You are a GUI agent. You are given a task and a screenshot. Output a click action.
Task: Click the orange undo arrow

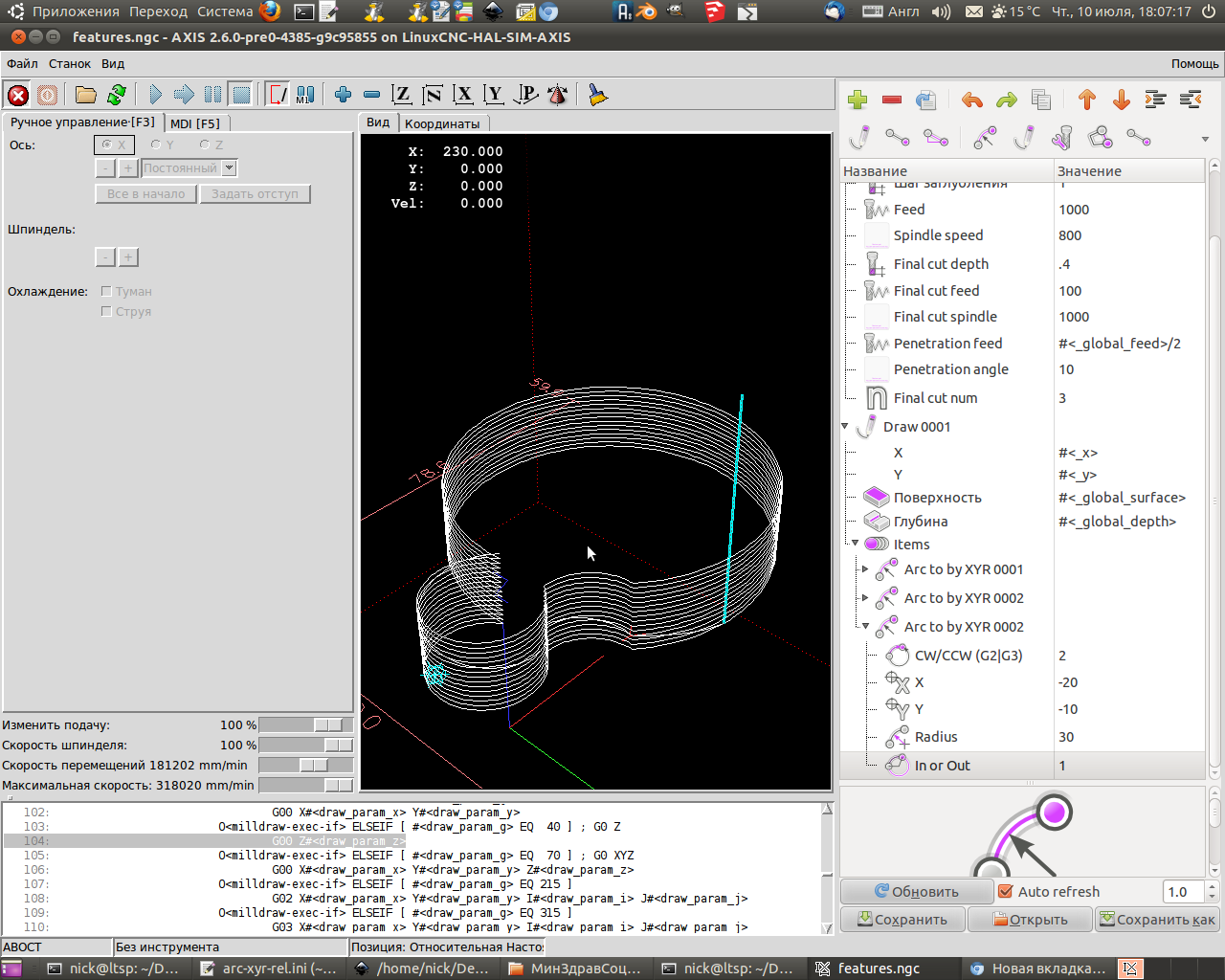(971, 100)
